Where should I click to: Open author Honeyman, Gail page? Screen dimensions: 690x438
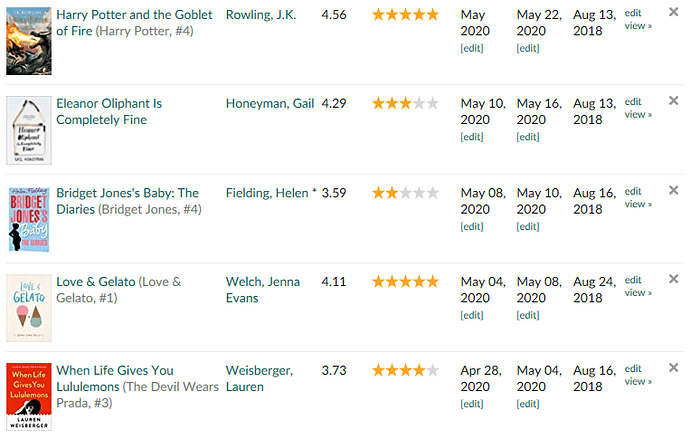pos(270,103)
